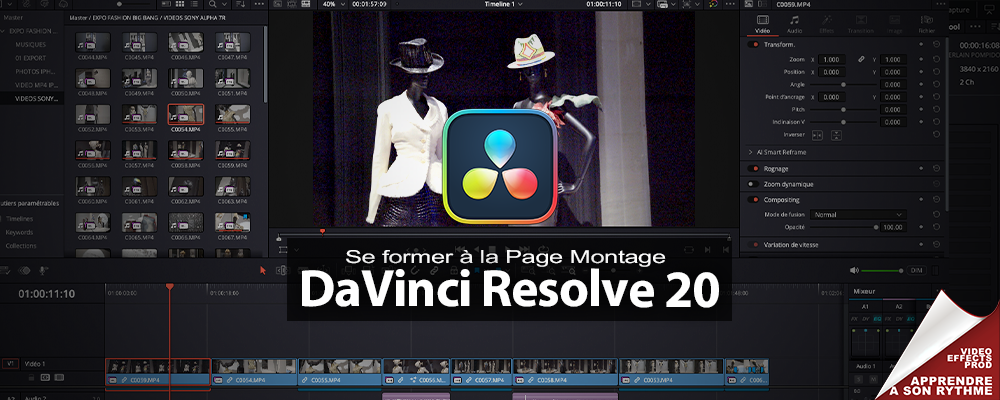Adjust the Pitch slider

point(843,110)
